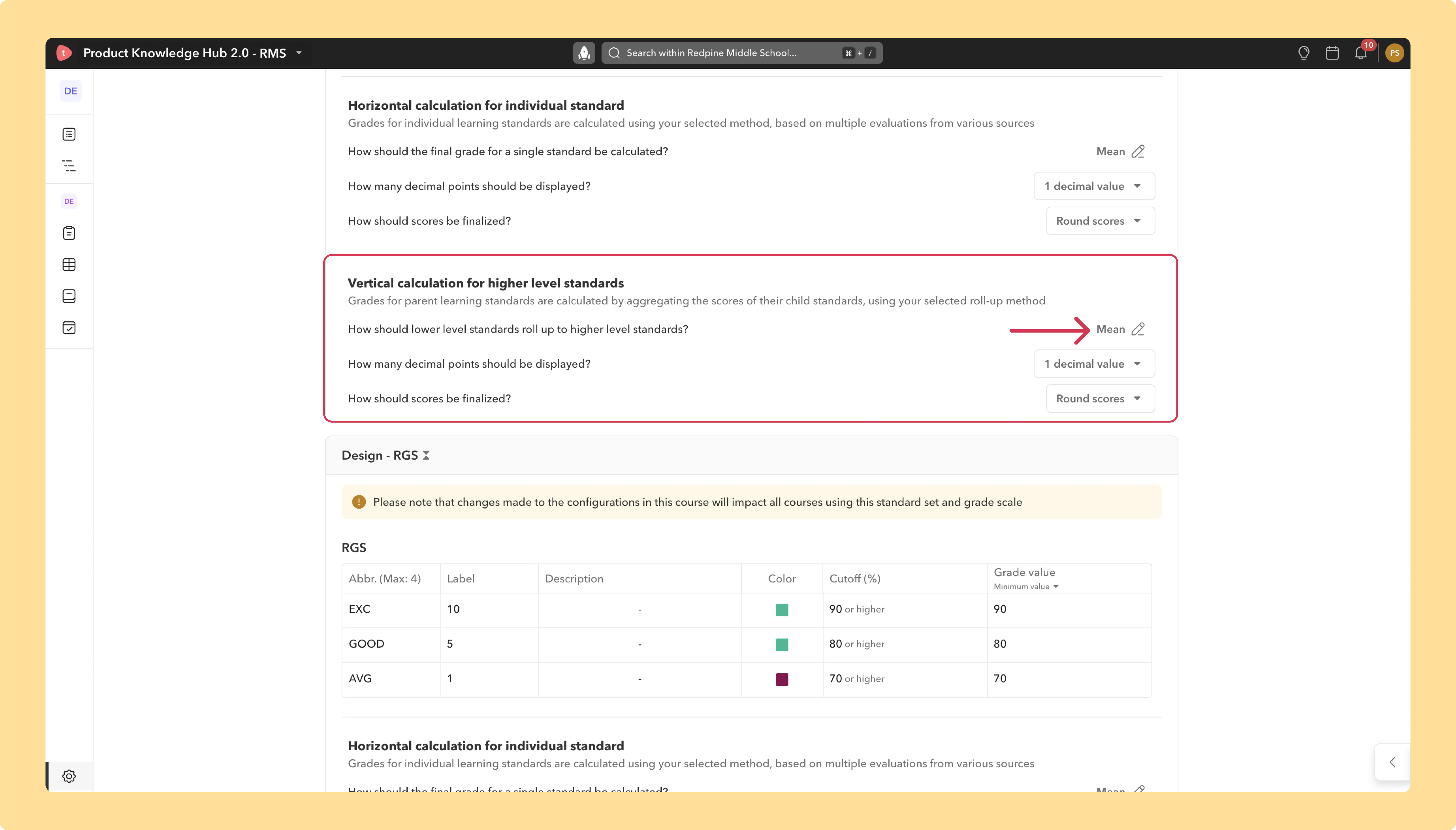
Task: Open the lightbulb tips icon
Action: [x=1303, y=53]
